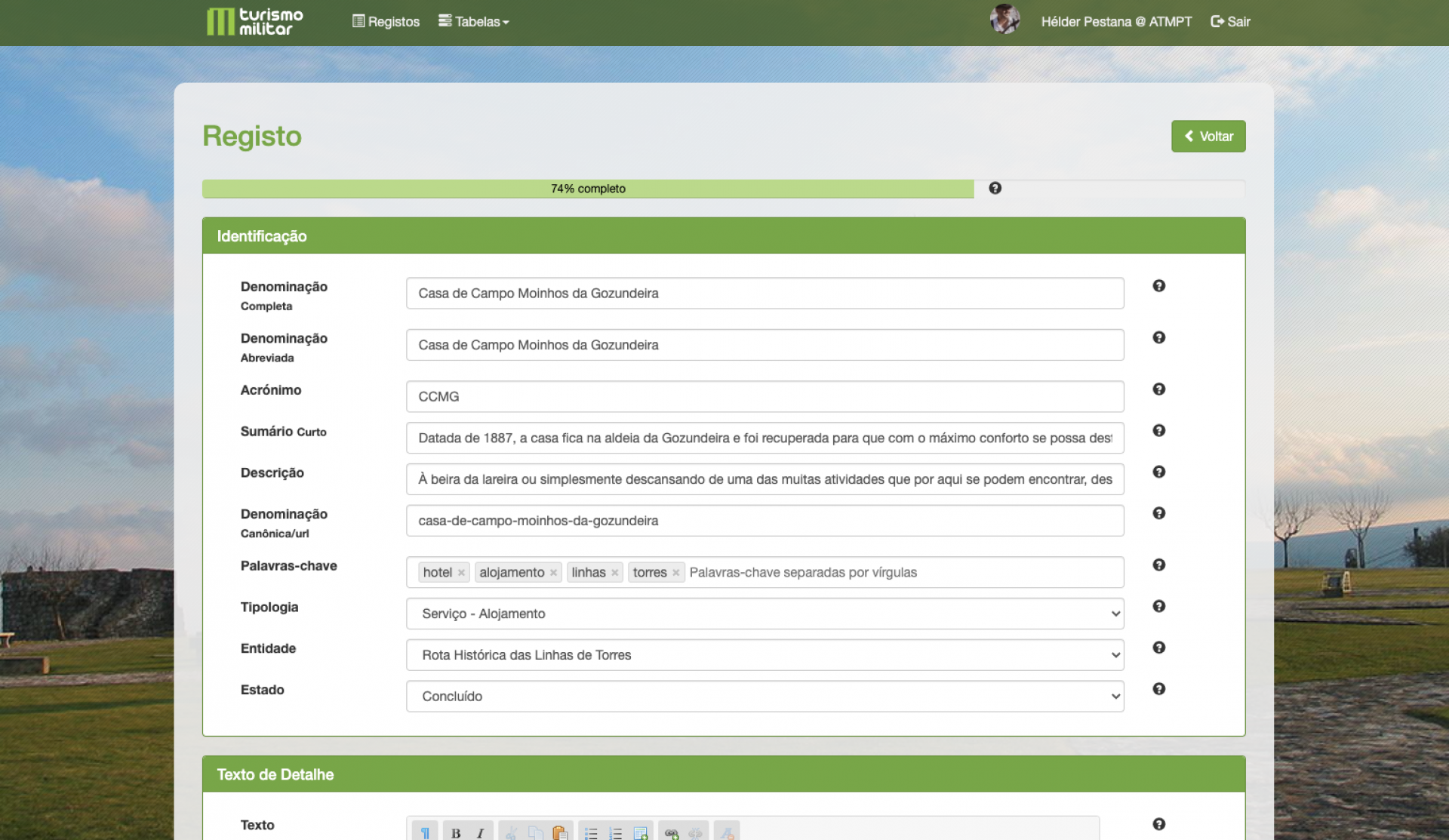This screenshot has height=840, width=1449.
Task: Expand the Entidade dropdown
Action: (764, 655)
